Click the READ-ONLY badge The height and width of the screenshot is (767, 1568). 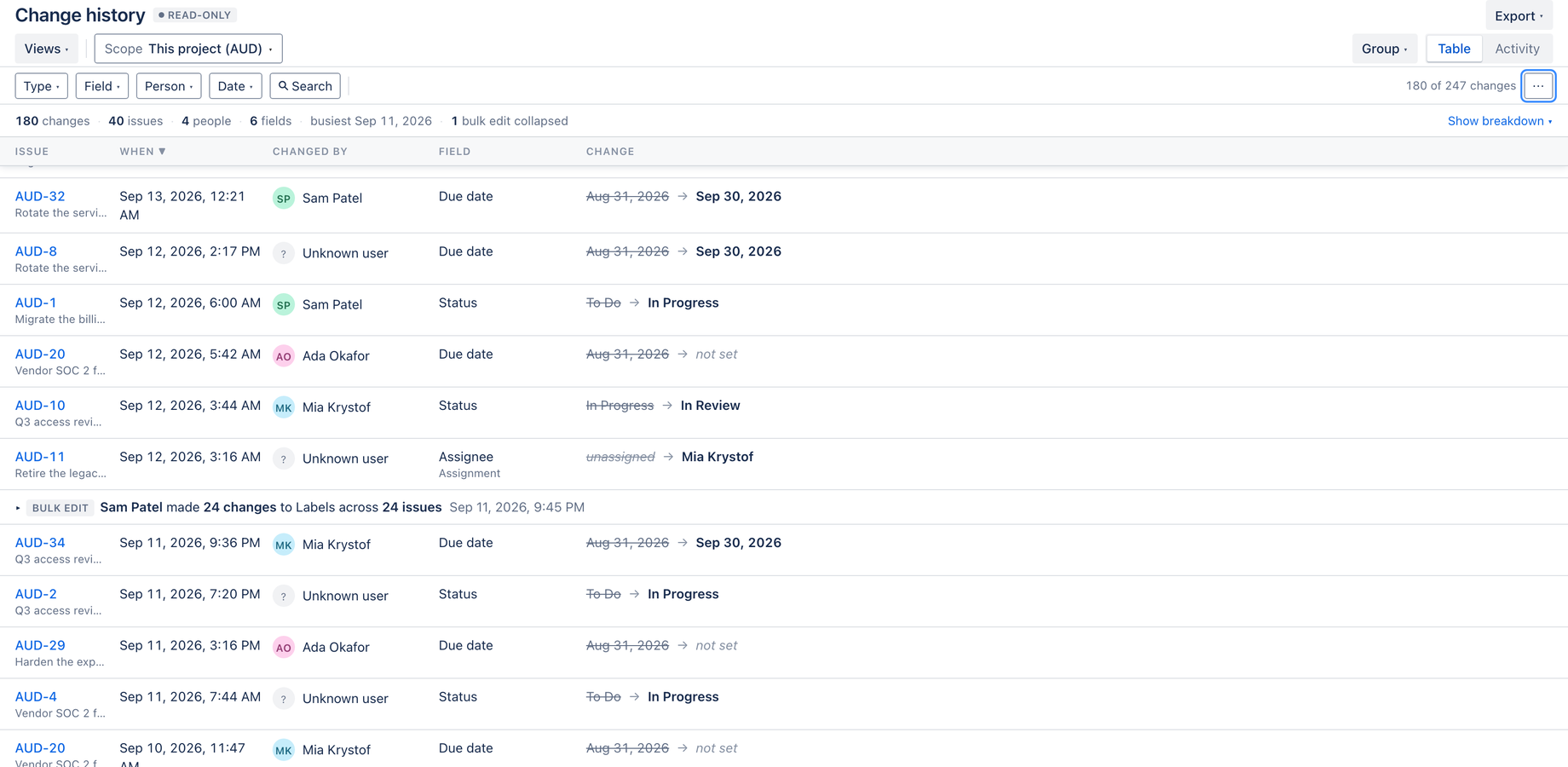195,15
